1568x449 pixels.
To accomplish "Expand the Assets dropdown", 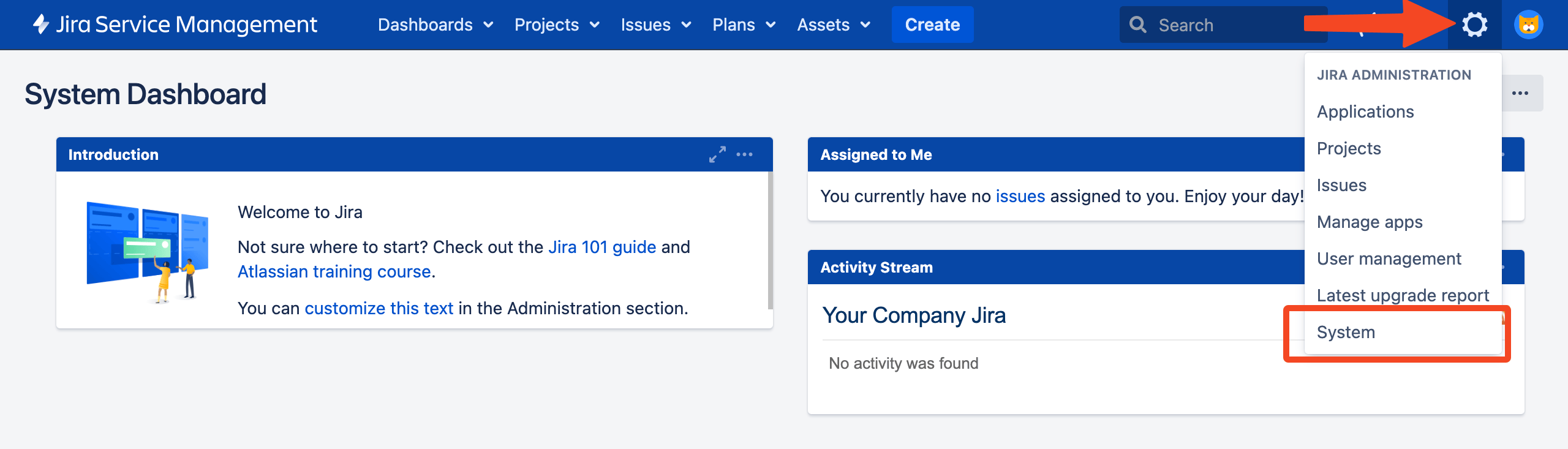I will [x=834, y=25].
